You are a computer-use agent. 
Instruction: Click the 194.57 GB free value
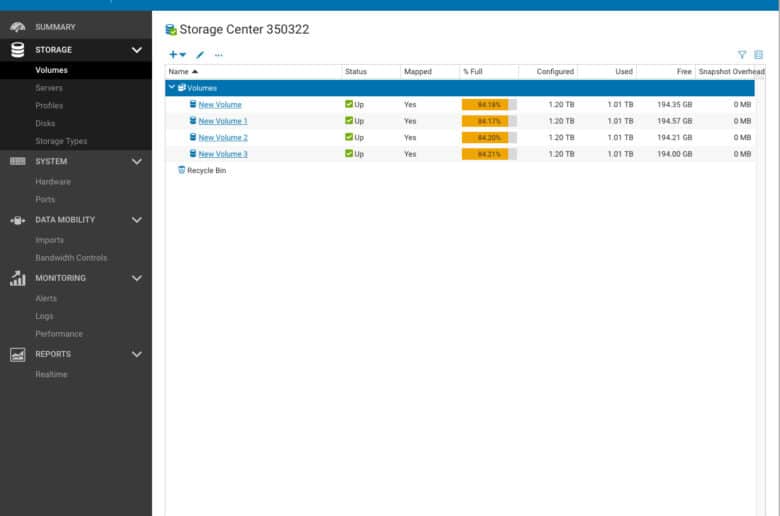tap(675, 121)
